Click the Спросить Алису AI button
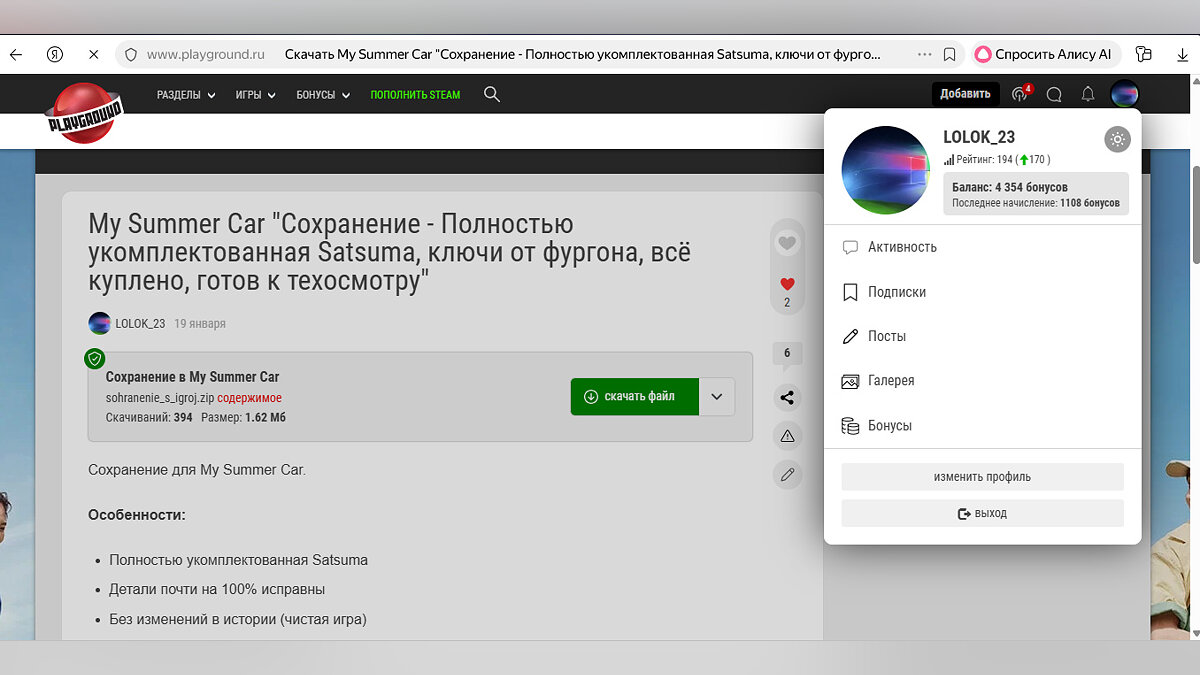 (1044, 54)
